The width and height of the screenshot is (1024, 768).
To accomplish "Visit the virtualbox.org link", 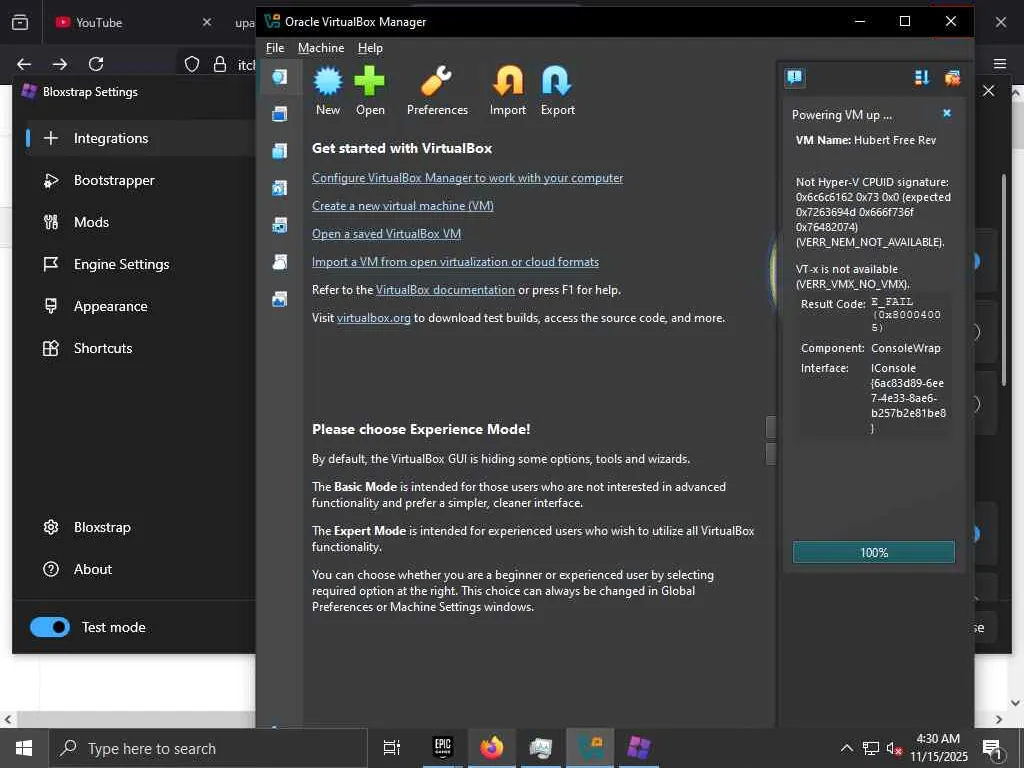I will pyautogui.click(x=374, y=318).
